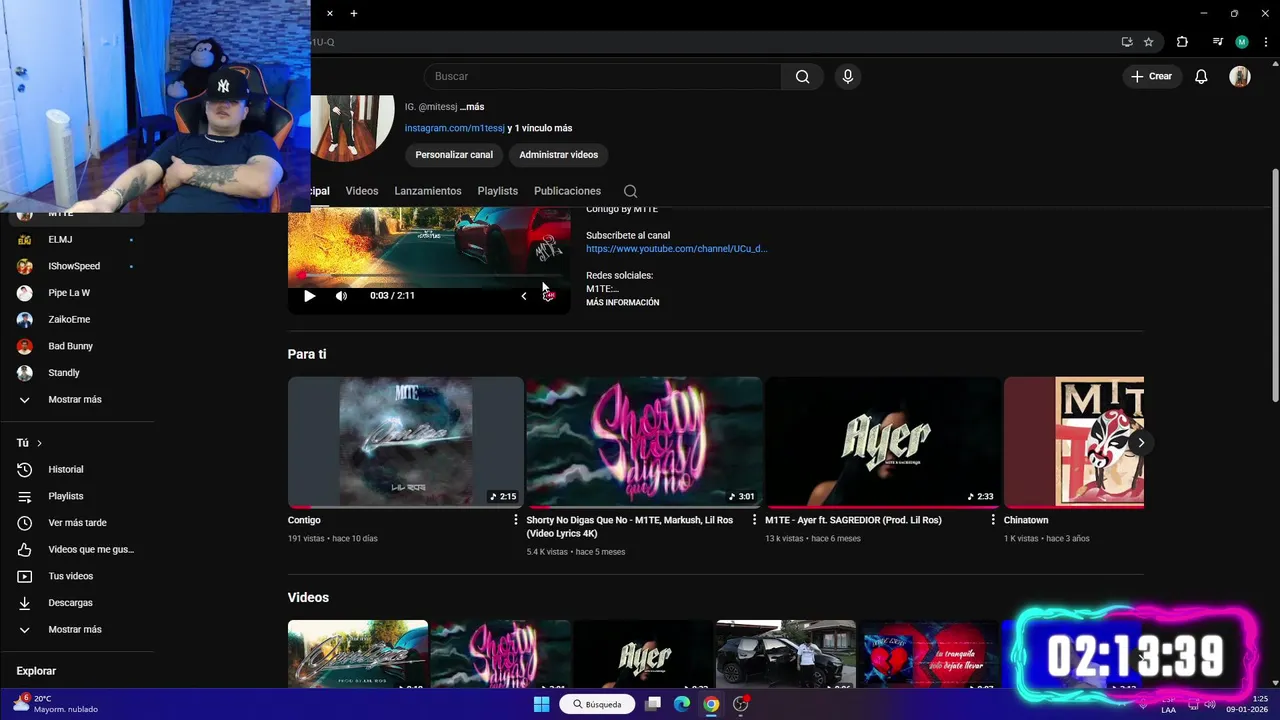The width and height of the screenshot is (1280, 720).
Task: Open the weather widget on taskbar
Action: pyautogui.click(x=56, y=704)
